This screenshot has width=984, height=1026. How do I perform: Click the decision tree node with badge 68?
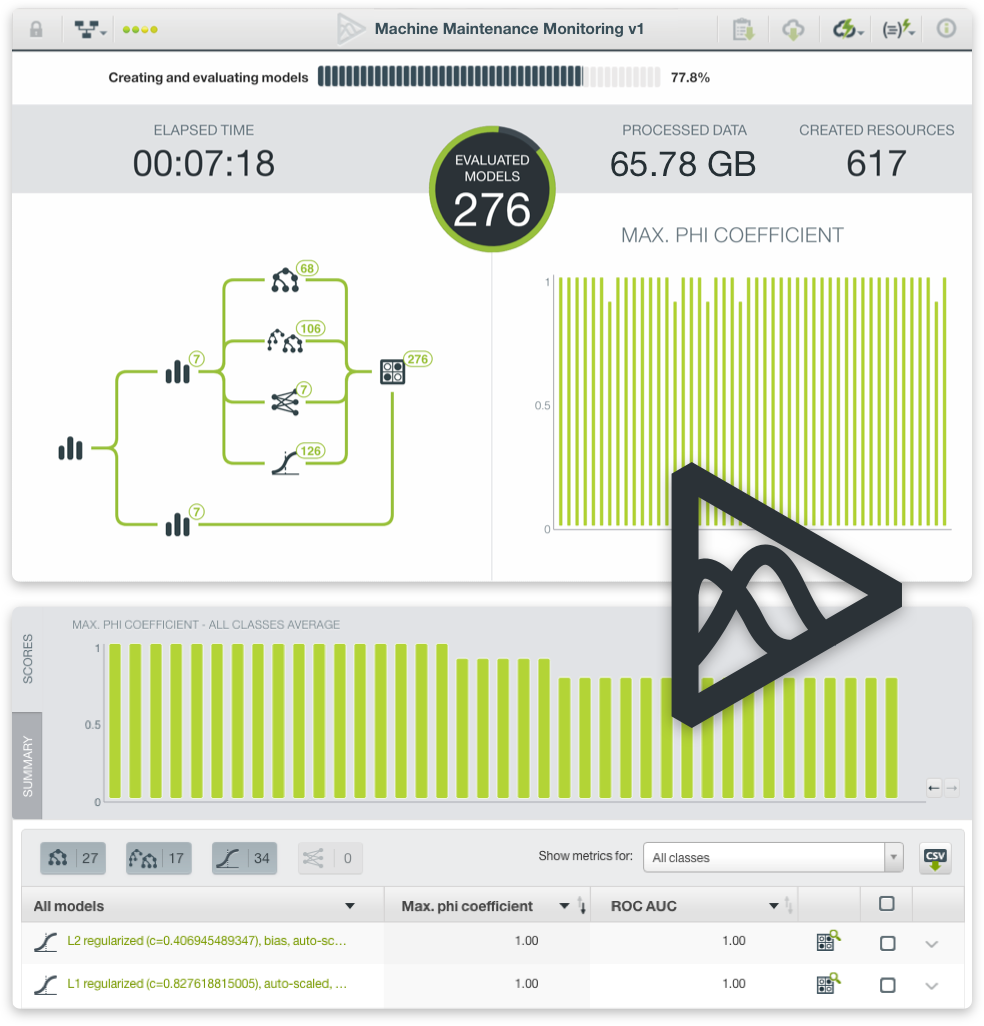tap(285, 280)
